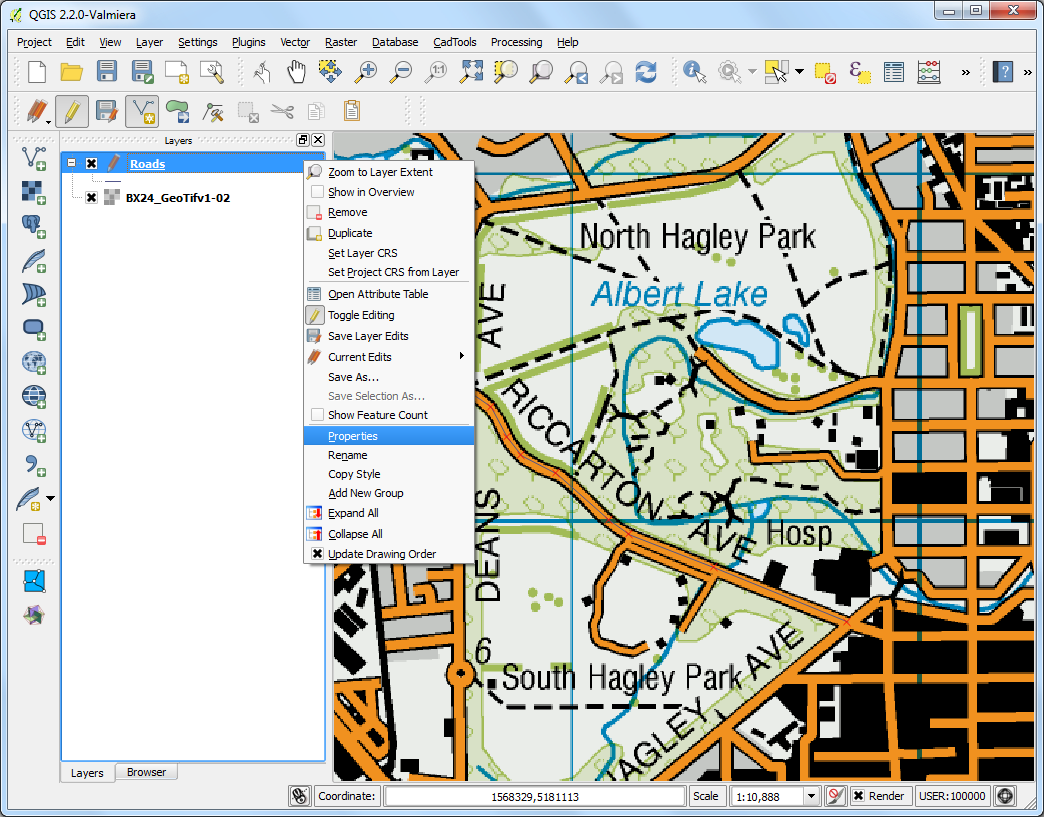Enable Show Feature Count option
This screenshot has width=1044, height=817.
click(377, 415)
